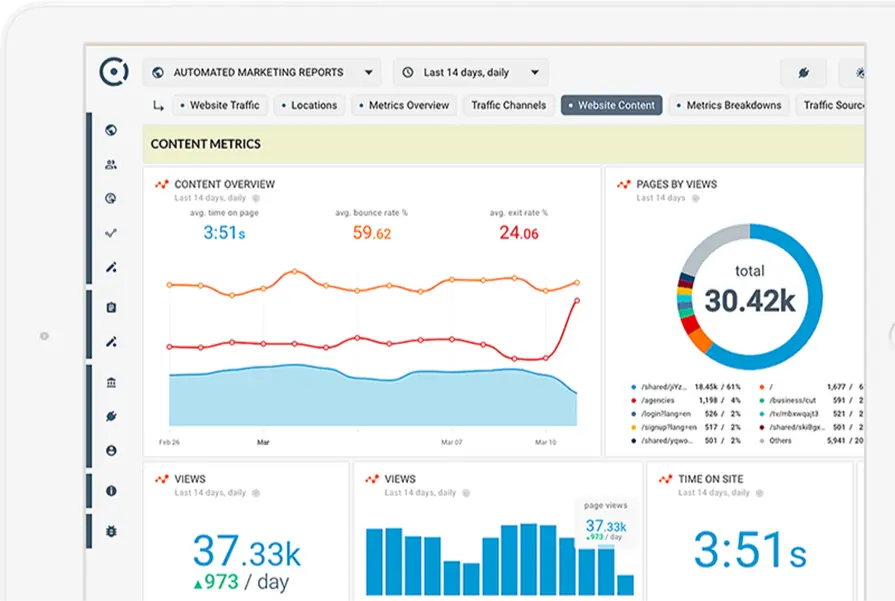Click the large 3:51s TIME ON SITE value
The image size is (895, 601).
(750, 550)
